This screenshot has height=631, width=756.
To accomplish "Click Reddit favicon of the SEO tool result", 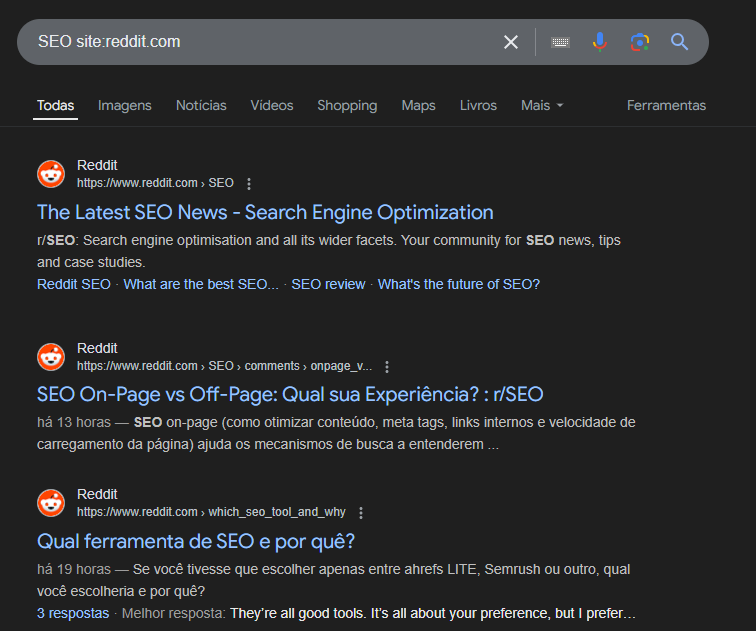I will click(51, 503).
